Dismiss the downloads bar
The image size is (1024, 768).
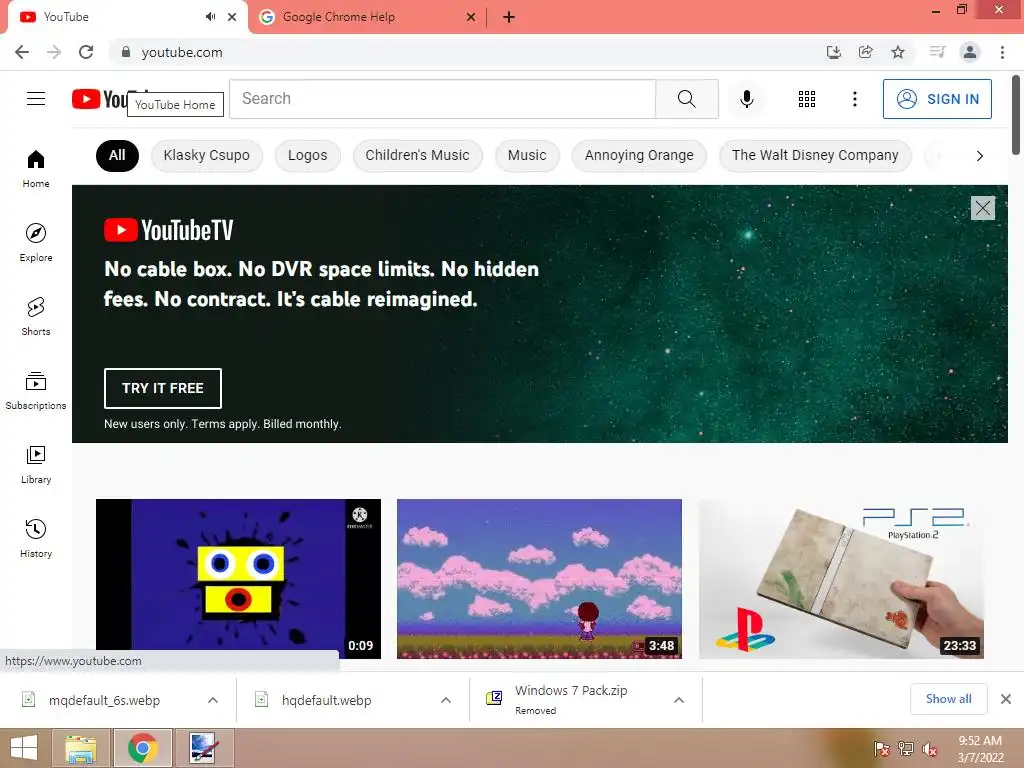tap(1006, 699)
